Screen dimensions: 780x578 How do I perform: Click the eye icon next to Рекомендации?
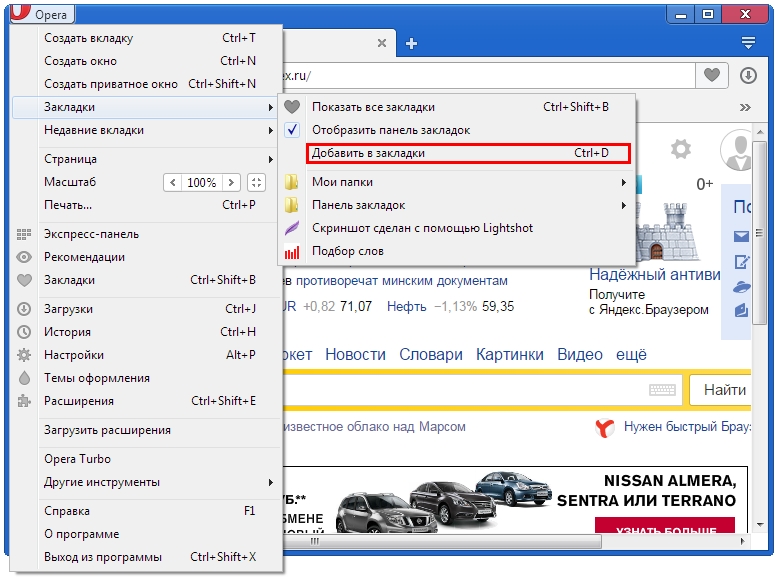24,257
